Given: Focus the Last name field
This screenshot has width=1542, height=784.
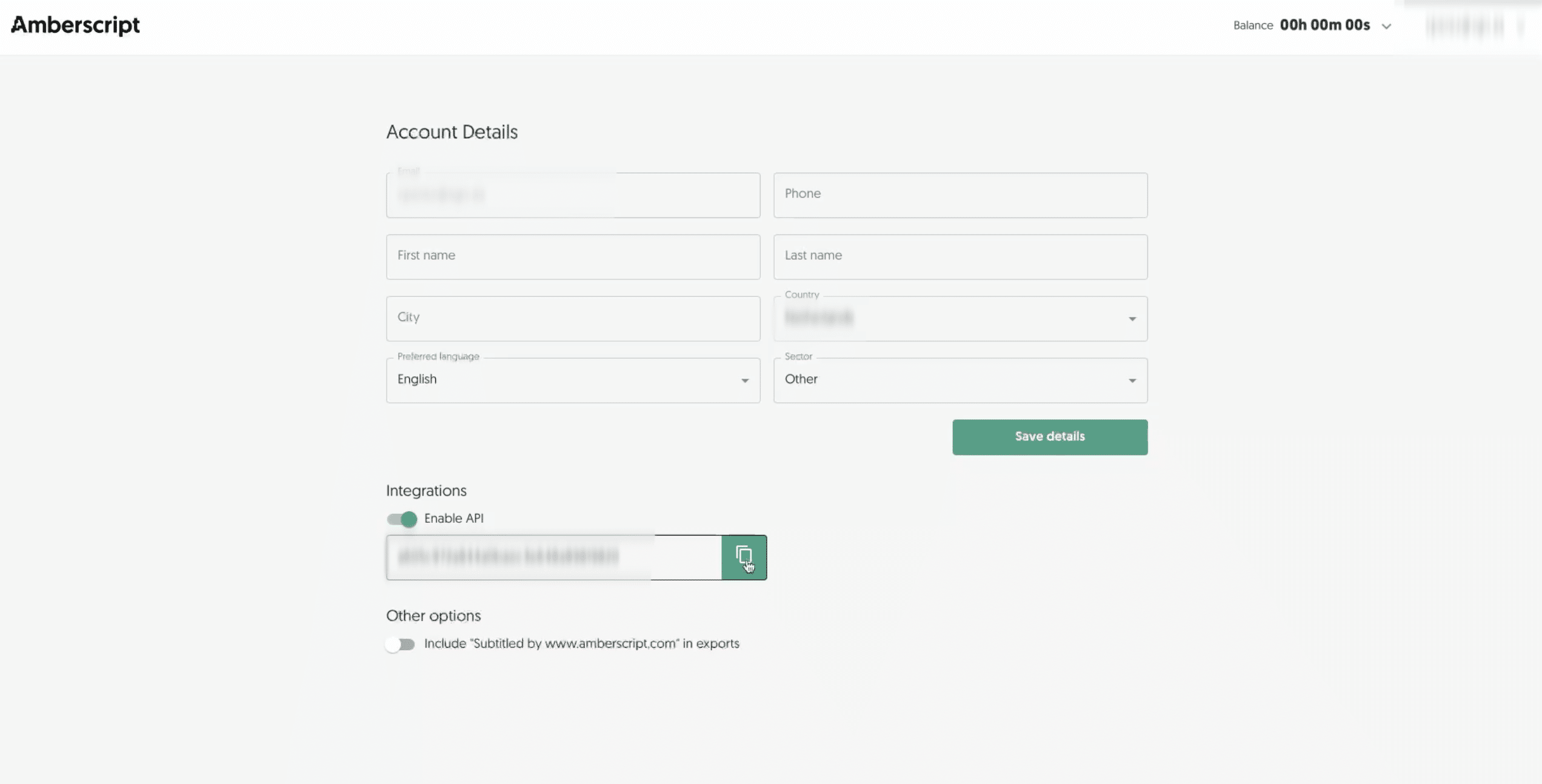Looking at the screenshot, I should [x=960, y=257].
